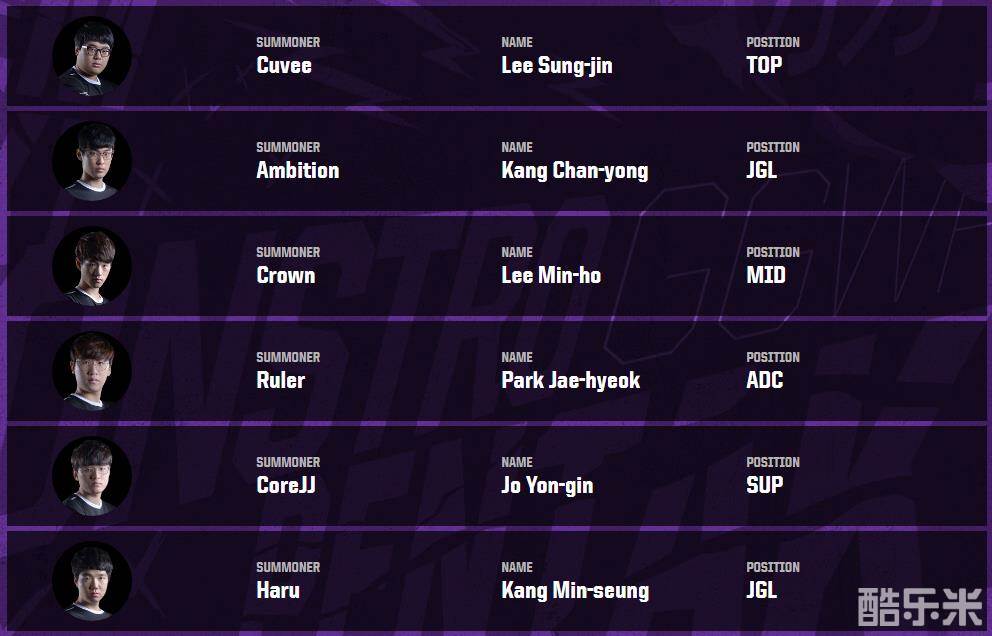This screenshot has width=992, height=636.
Task: Select the SUP position label
Action: click(764, 486)
